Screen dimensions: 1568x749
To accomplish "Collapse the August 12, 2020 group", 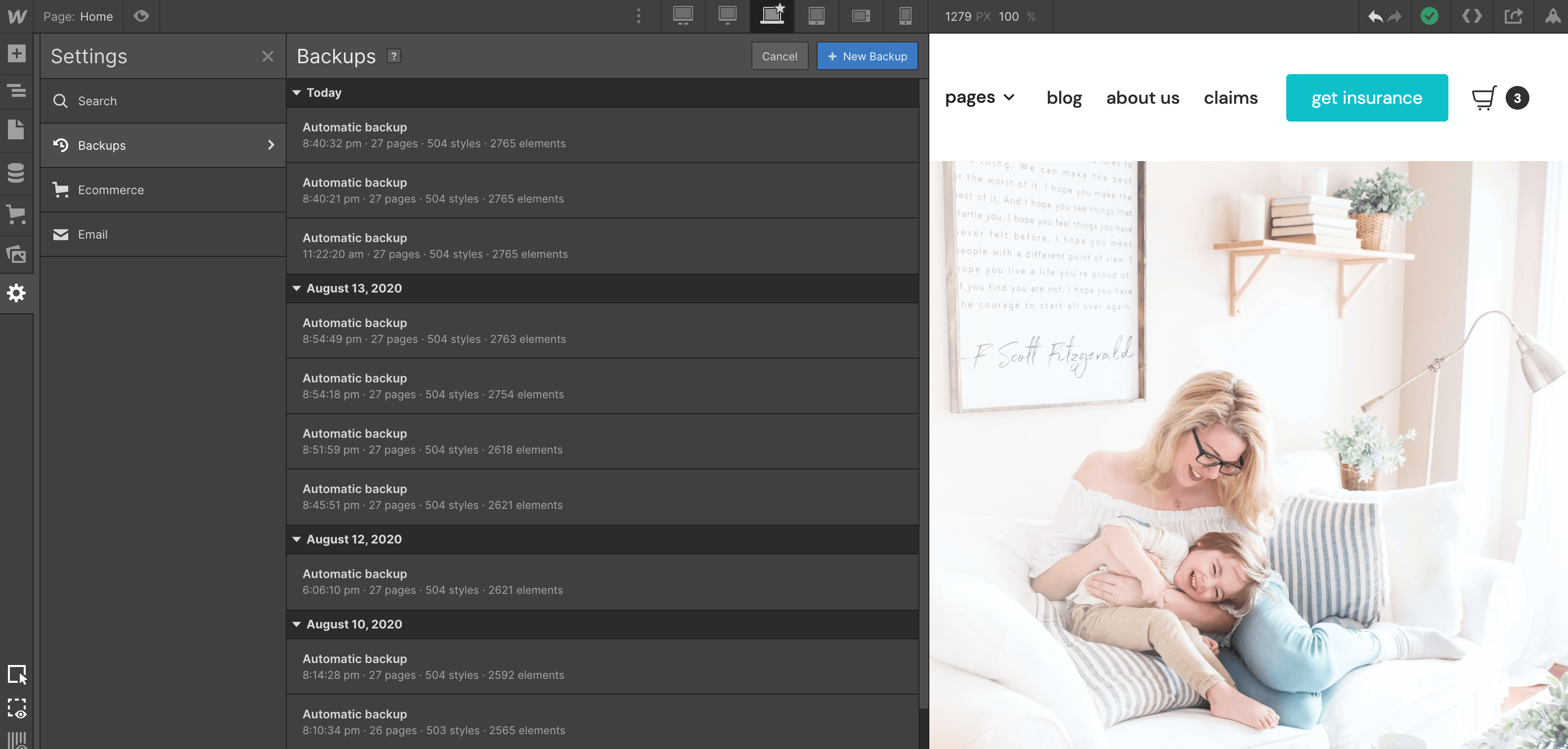I will pyautogui.click(x=297, y=539).
